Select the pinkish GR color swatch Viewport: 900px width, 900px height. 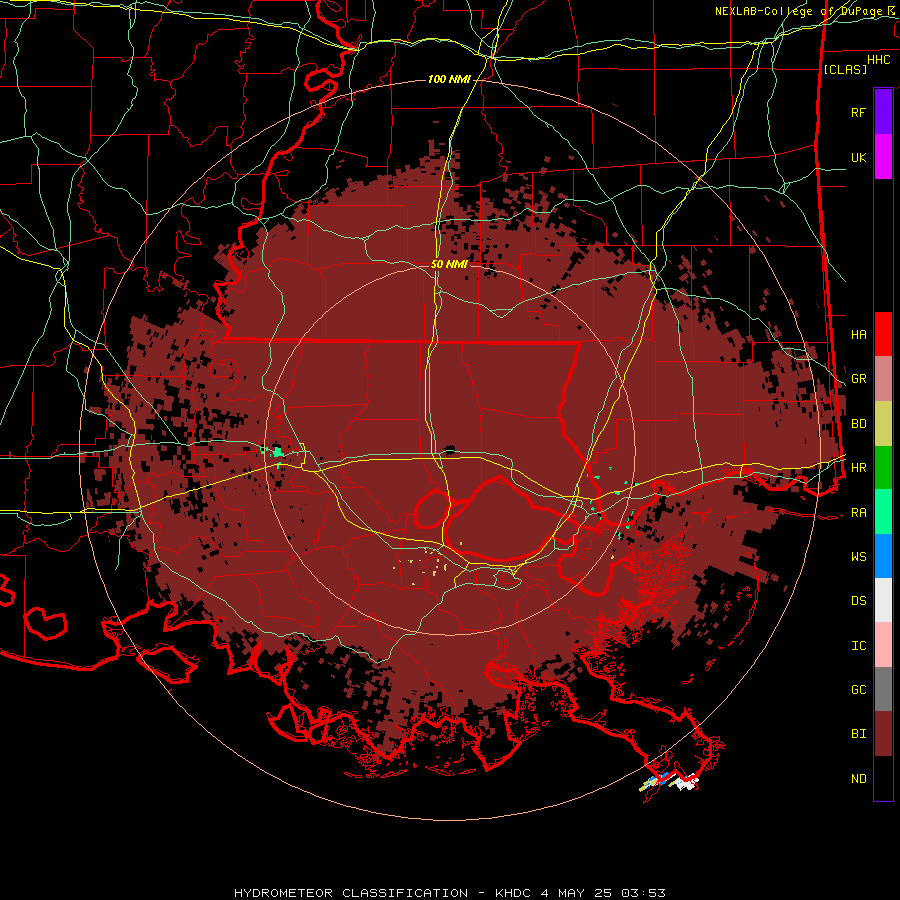pyautogui.click(x=883, y=379)
